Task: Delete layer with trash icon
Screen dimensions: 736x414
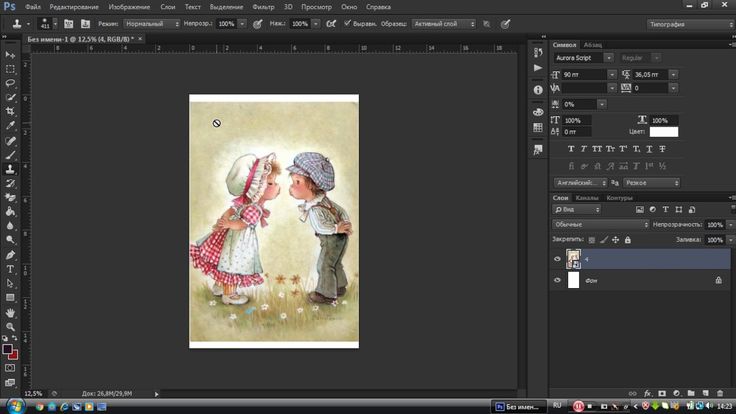Action: [x=720, y=393]
